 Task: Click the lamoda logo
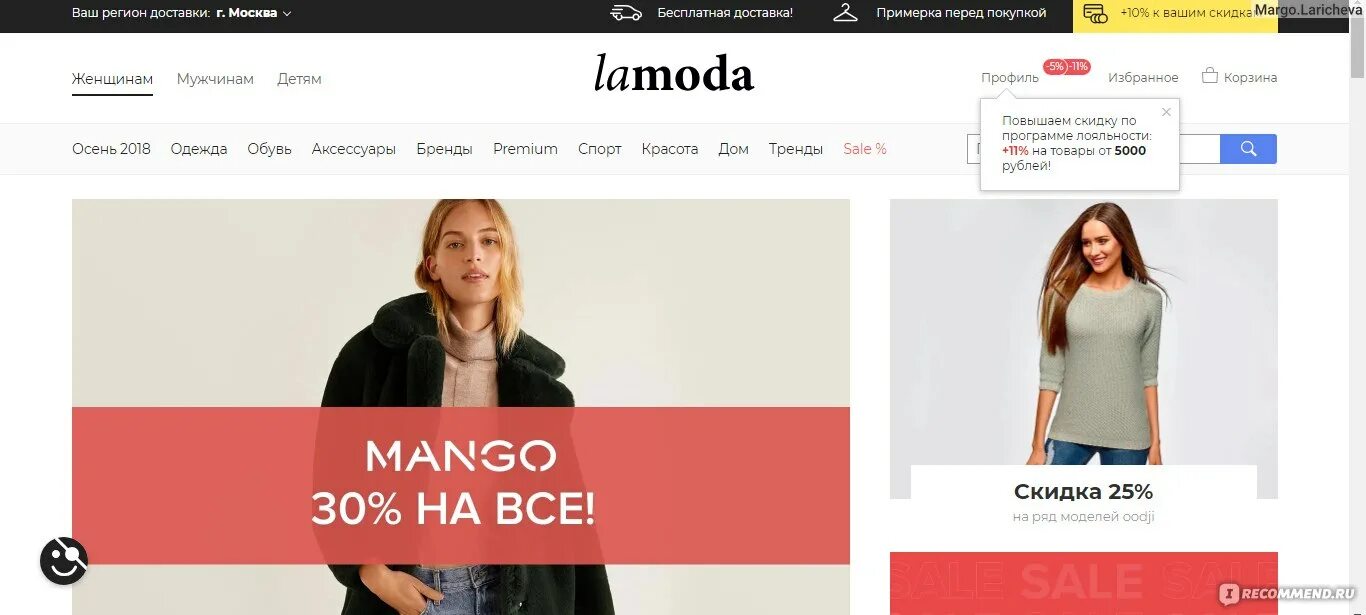point(674,74)
